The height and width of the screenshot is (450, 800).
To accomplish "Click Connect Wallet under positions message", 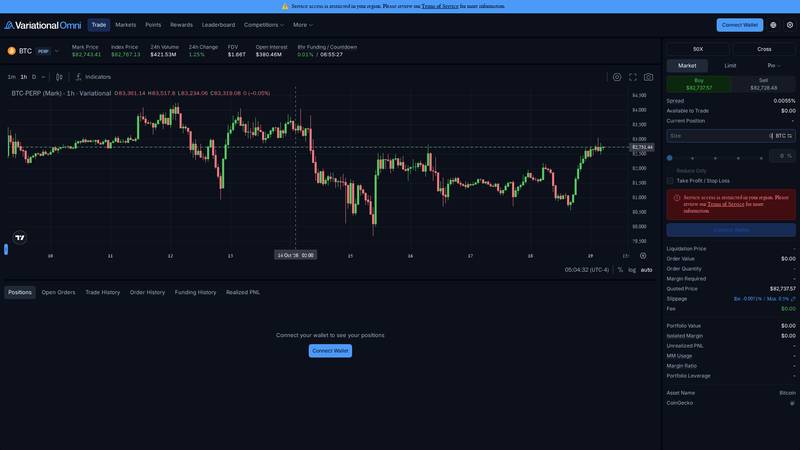I will tap(330, 351).
